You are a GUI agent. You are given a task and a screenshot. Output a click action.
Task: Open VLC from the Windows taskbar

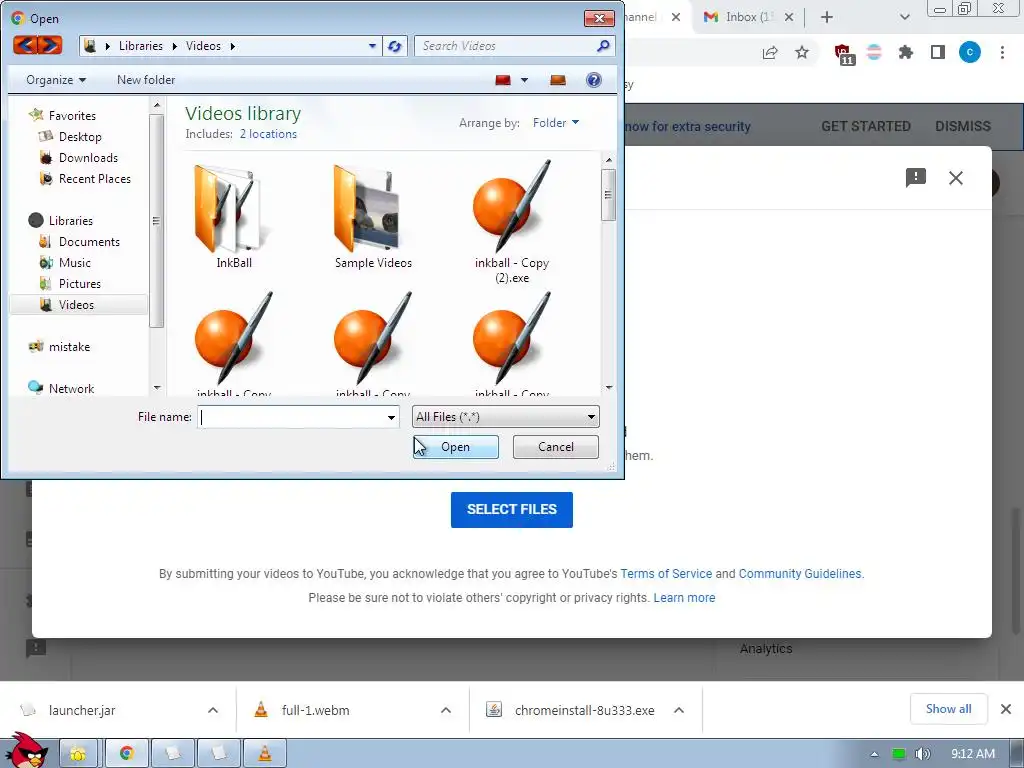264,753
